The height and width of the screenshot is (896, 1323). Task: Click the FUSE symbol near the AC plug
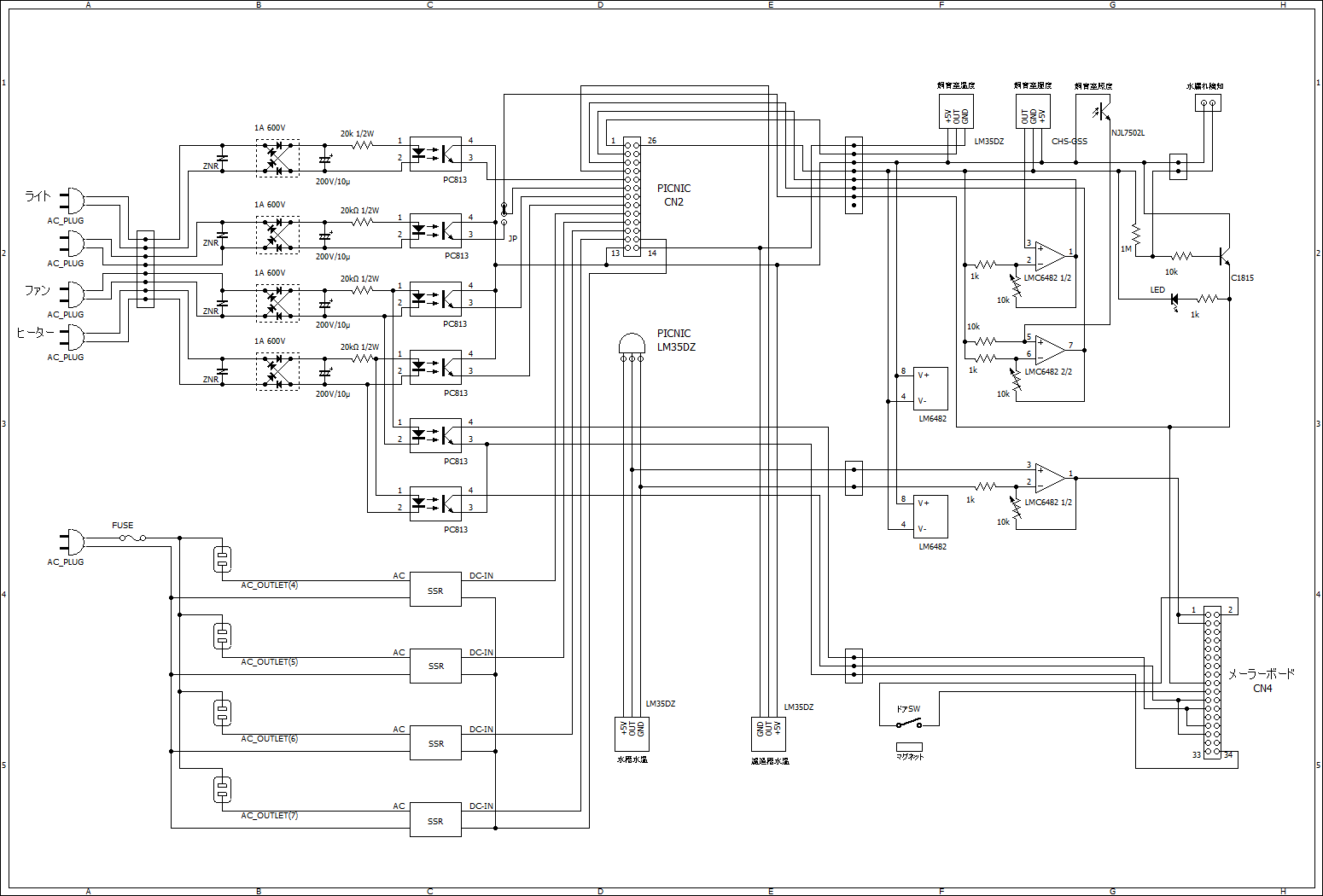pos(131,538)
